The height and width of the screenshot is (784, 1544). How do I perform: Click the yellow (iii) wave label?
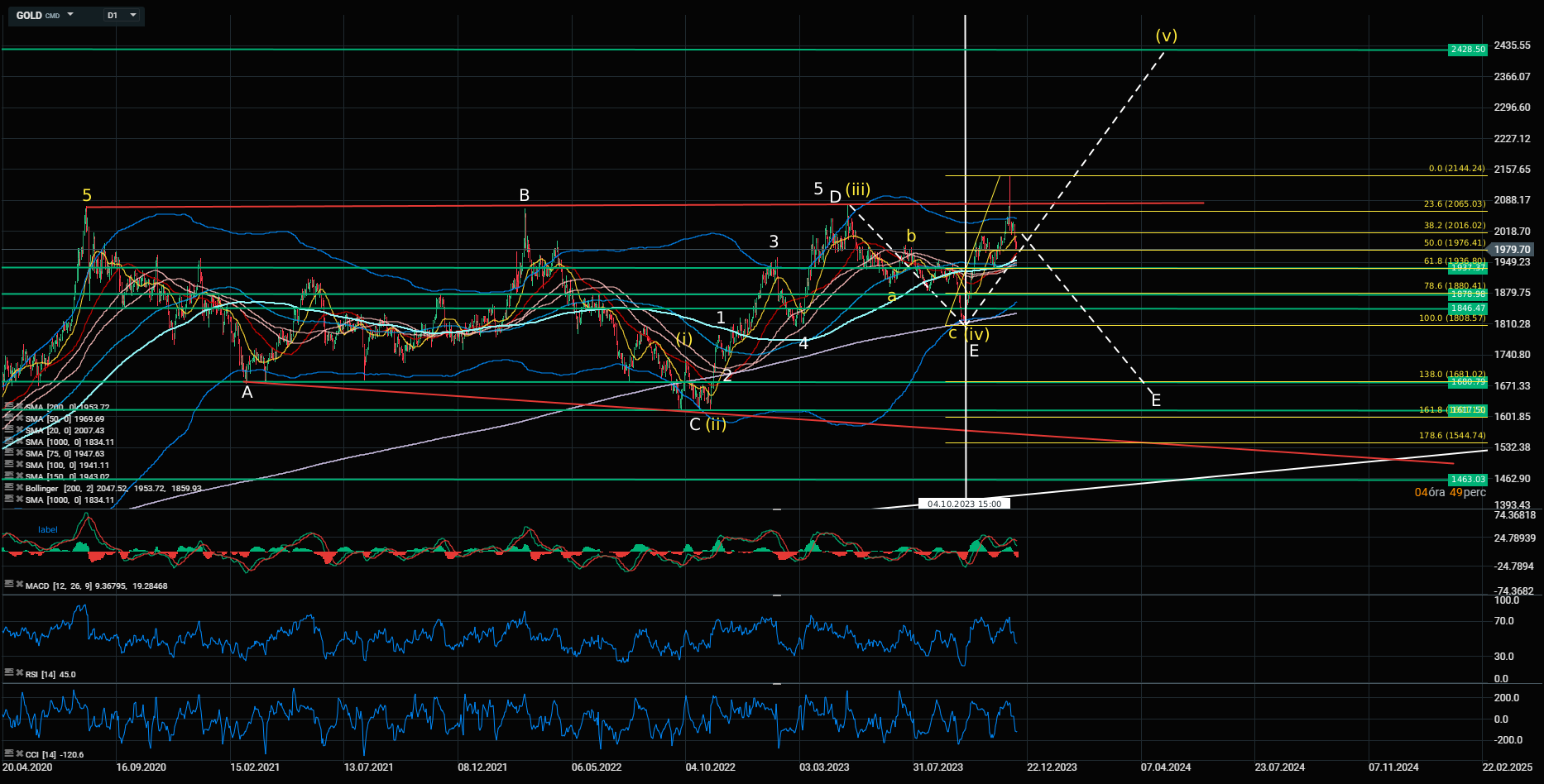point(858,190)
